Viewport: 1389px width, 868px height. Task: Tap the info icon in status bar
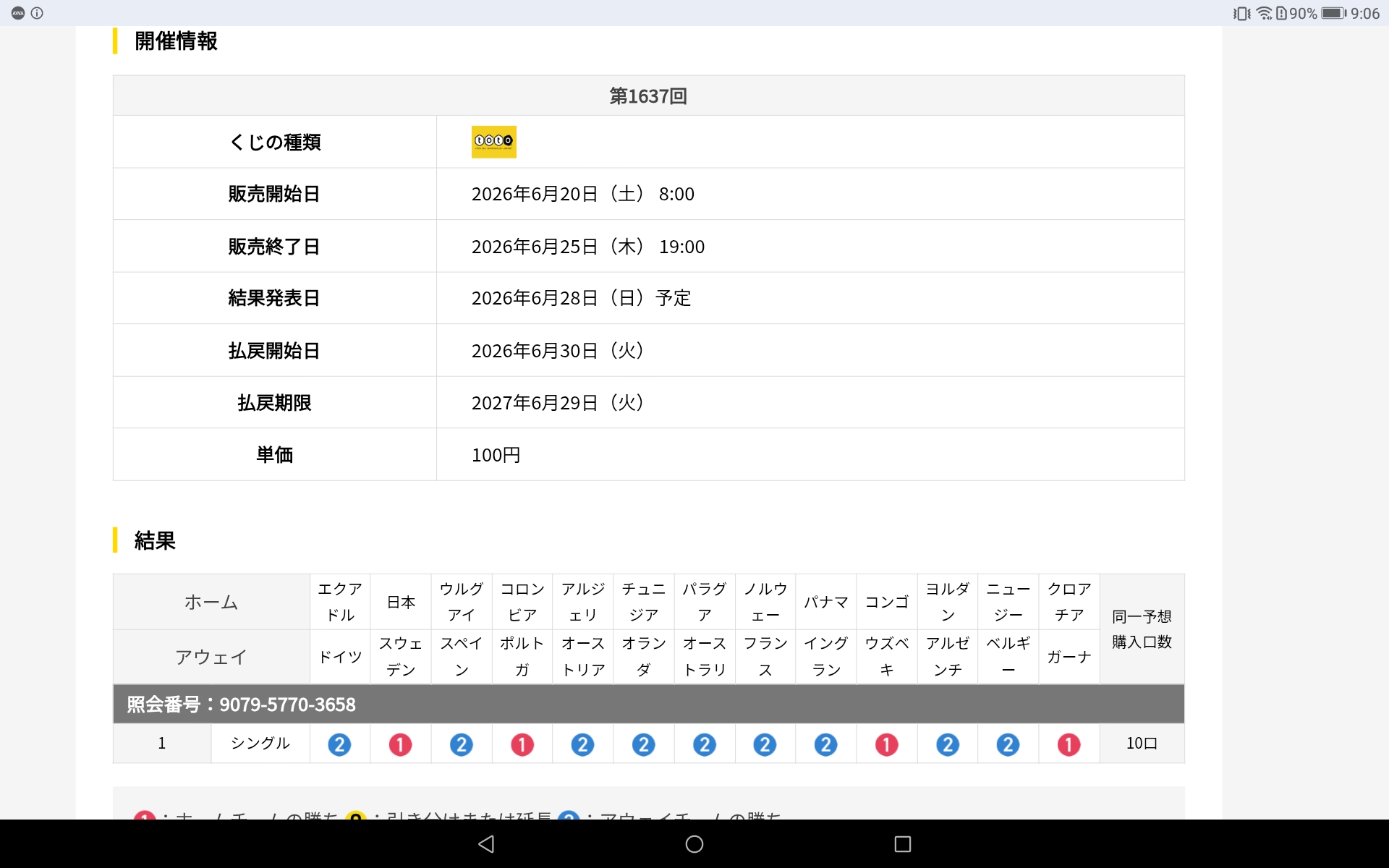point(37,13)
